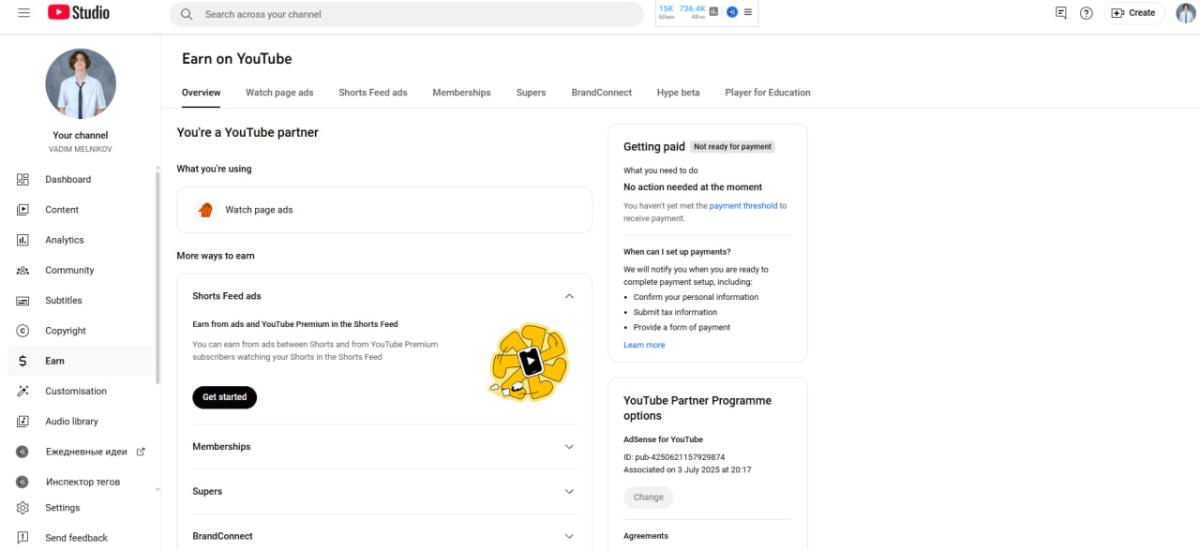Switch to the Shorts Feed ads tab
This screenshot has width=1200, height=550.
373,93
